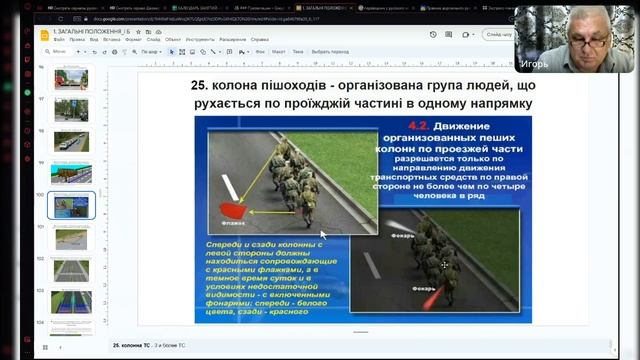The image size is (640, 360).
Task: Click the green WhatsApp sidebar icon
Action: [27, 93]
